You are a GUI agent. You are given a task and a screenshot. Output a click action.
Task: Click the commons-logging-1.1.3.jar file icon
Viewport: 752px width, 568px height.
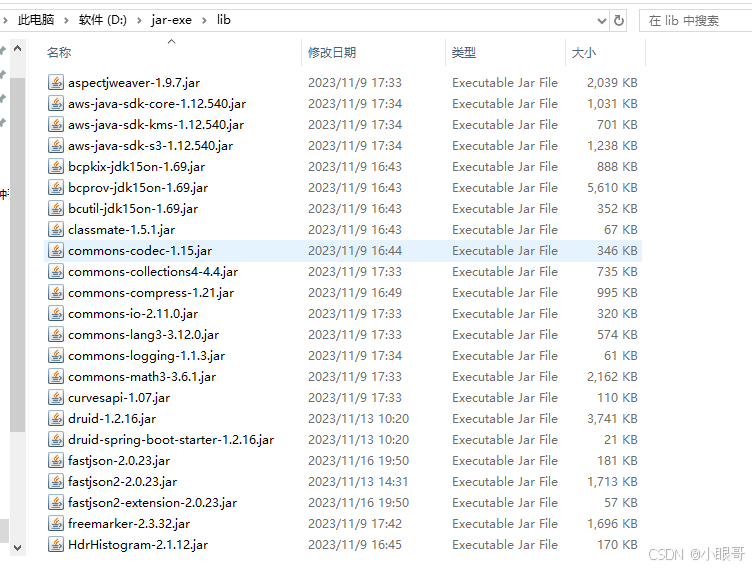click(56, 355)
